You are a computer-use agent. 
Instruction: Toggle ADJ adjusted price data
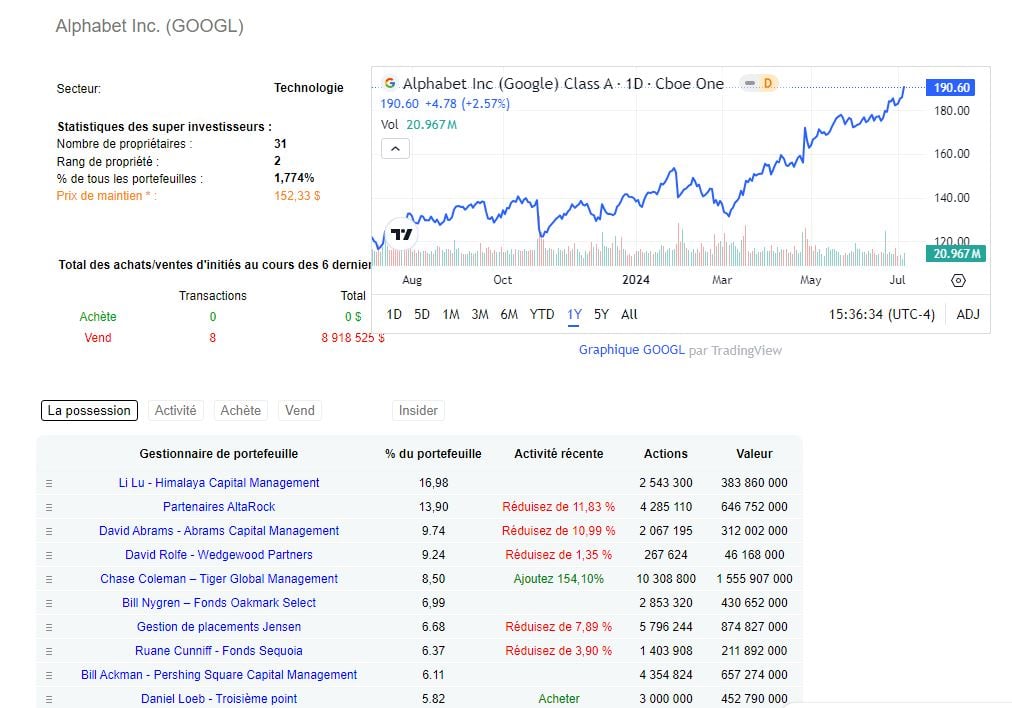click(968, 314)
